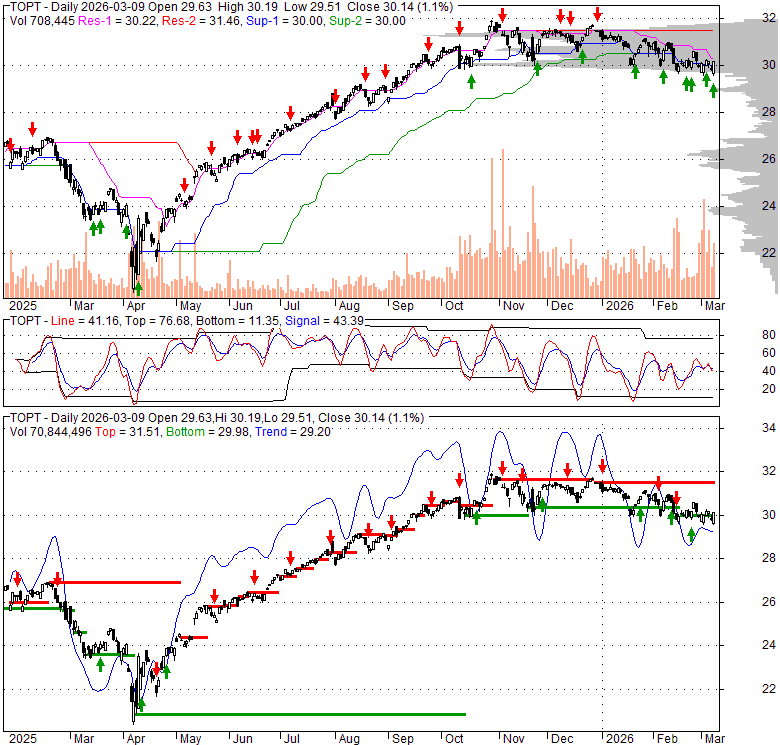Image resolution: width=780 pixels, height=745 pixels.
Task: Click 32 on the upper price chart axis
Action: [x=769, y=18]
